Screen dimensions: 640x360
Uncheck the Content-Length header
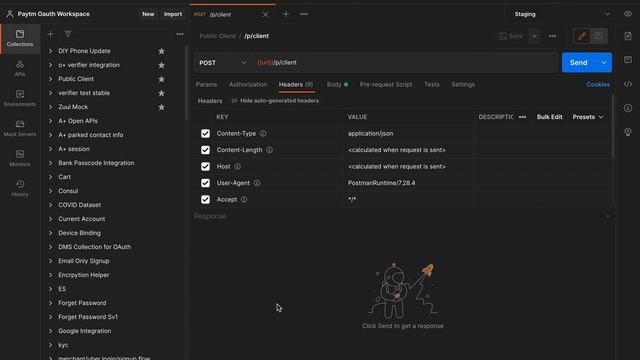(205, 150)
